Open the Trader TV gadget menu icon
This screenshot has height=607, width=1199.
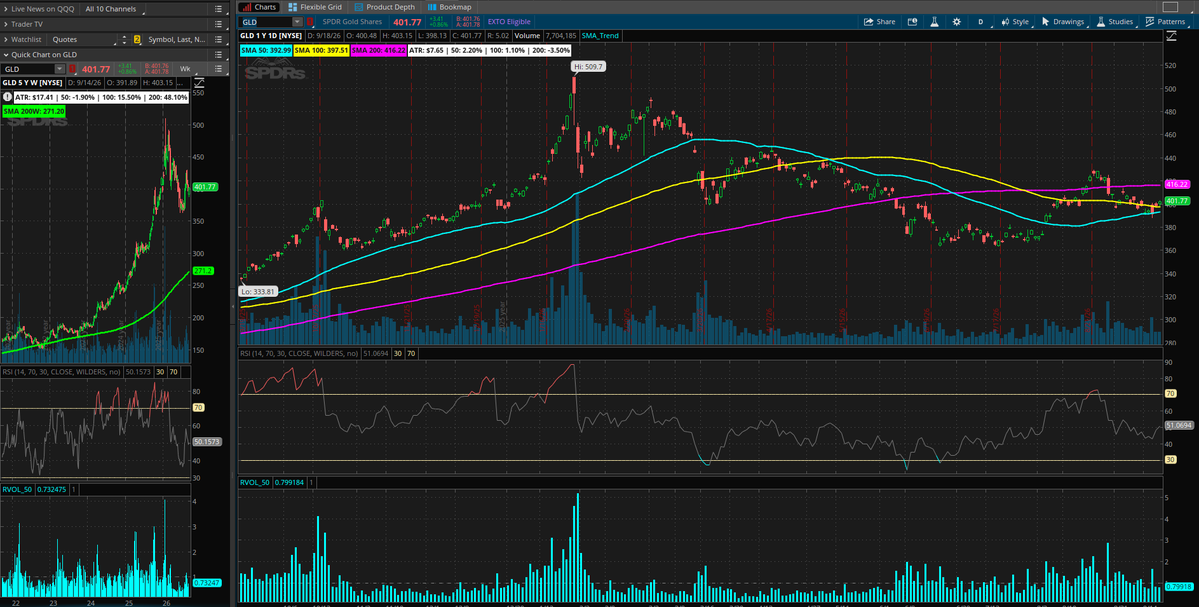(x=218, y=24)
